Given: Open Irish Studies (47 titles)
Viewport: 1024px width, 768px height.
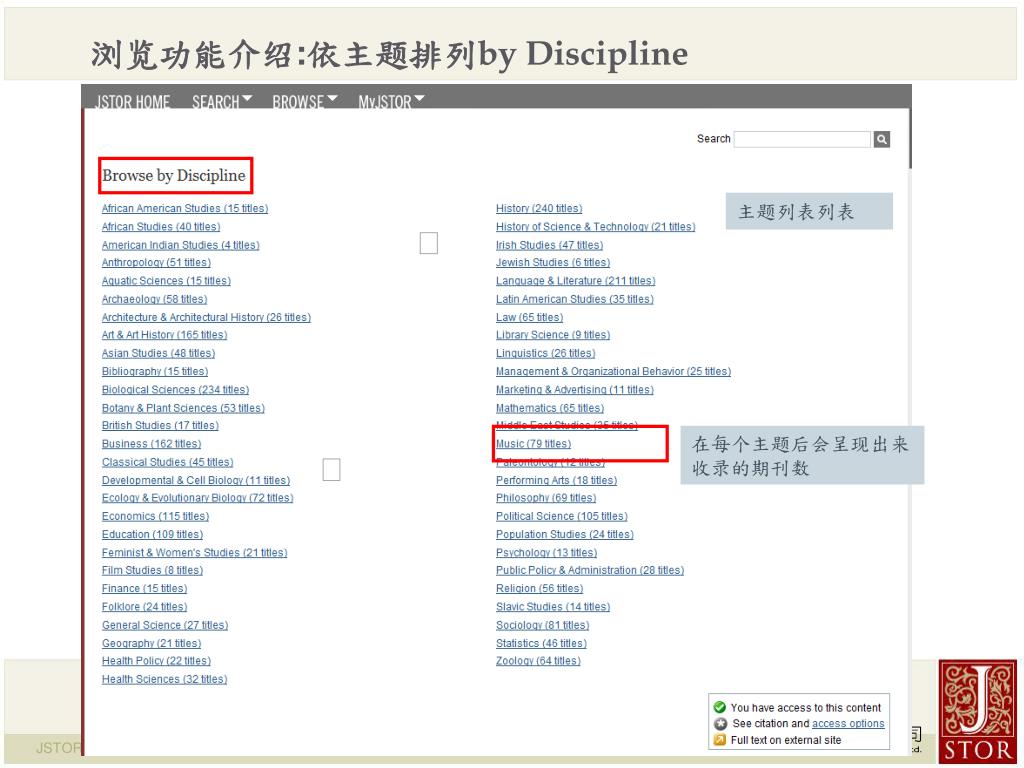Looking at the screenshot, I should point(549,245).
